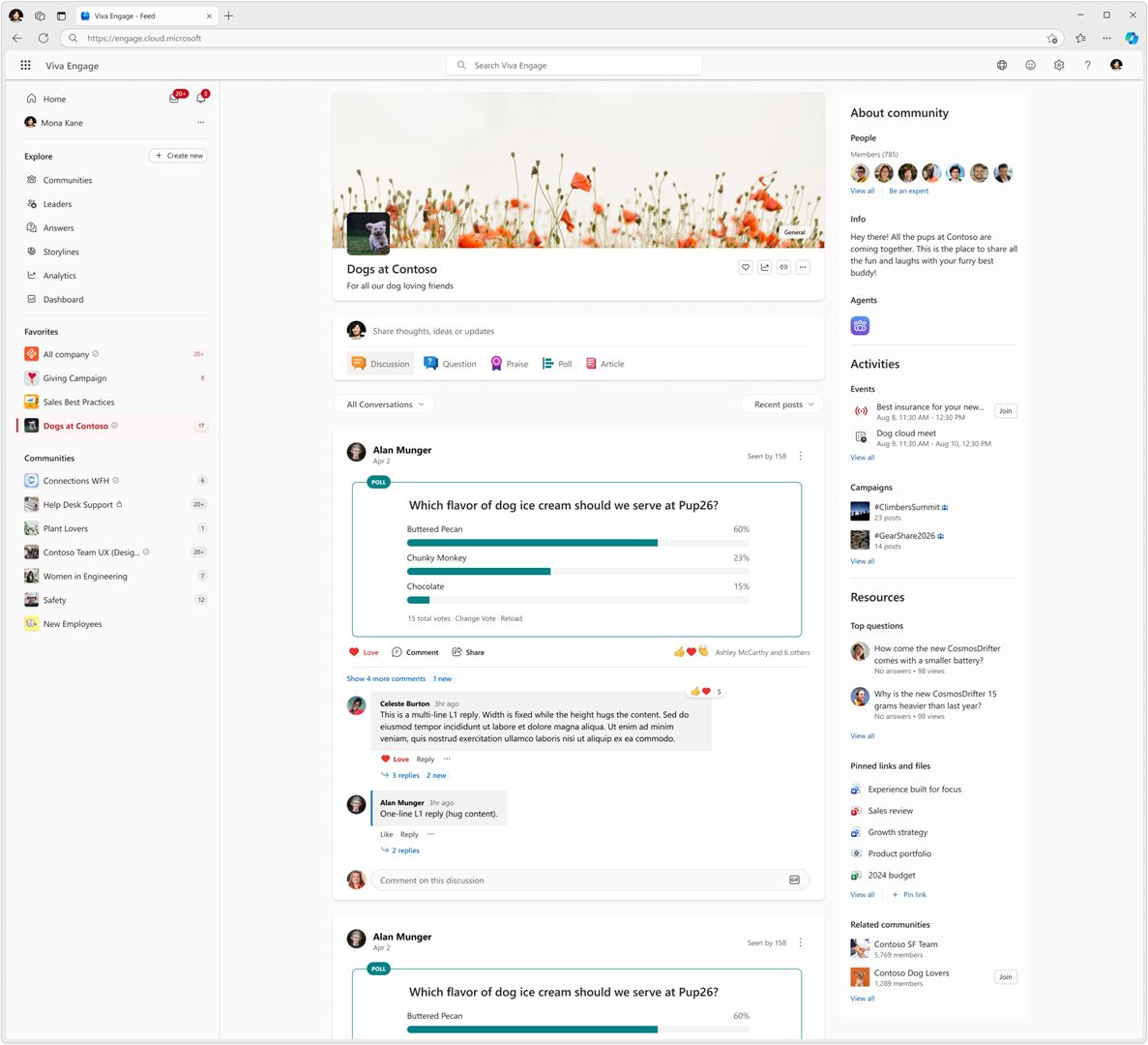1148x1045 pixels.
Task: Open first poll post's more options menu
Action: (800, 457)
